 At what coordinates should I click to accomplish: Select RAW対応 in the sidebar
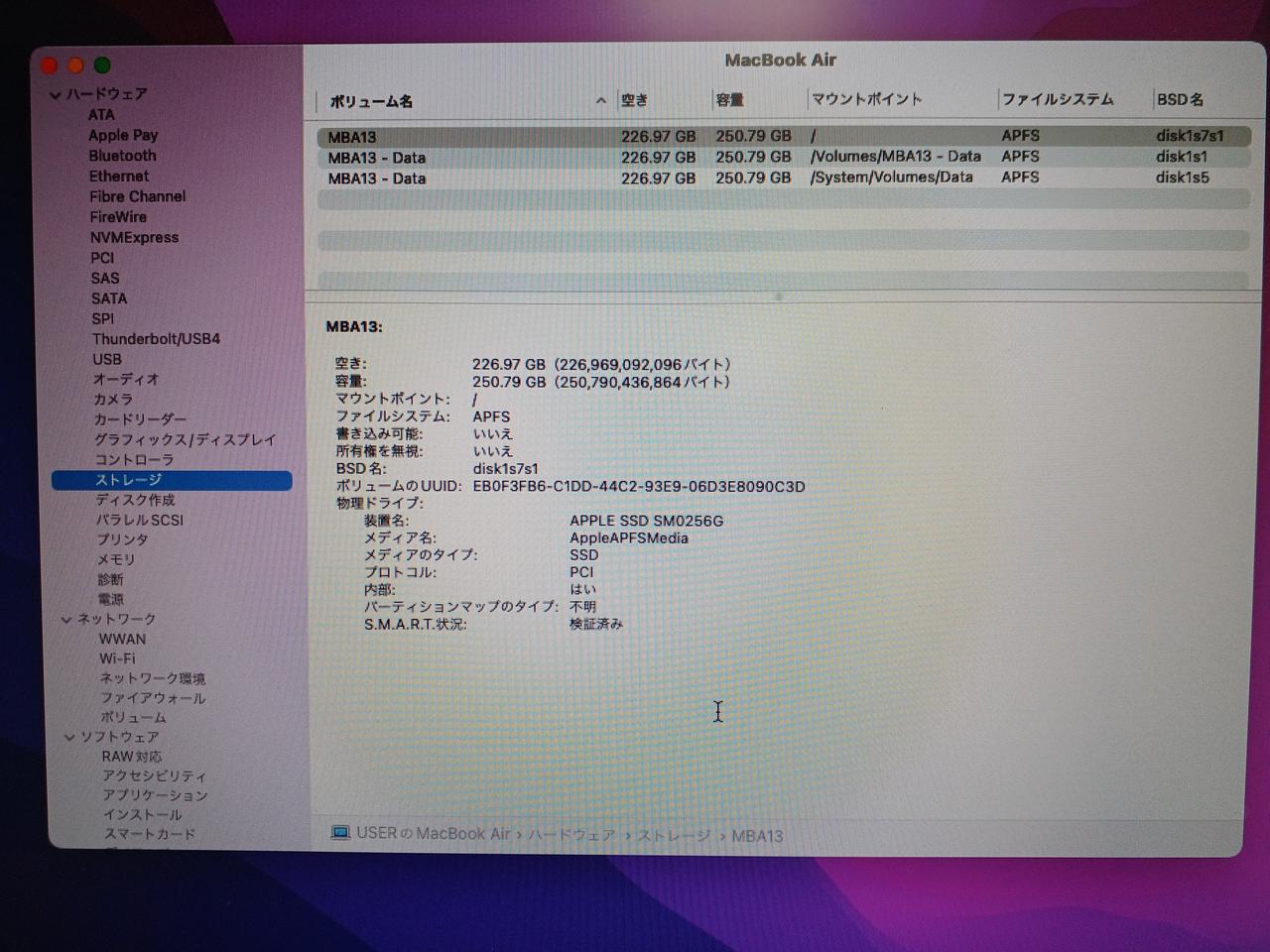point(131,757)
